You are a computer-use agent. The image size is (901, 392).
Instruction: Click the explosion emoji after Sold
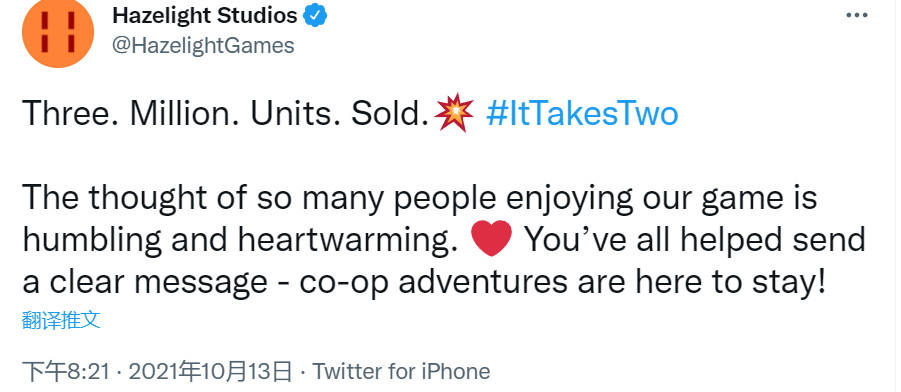click(x=454, y=112)
